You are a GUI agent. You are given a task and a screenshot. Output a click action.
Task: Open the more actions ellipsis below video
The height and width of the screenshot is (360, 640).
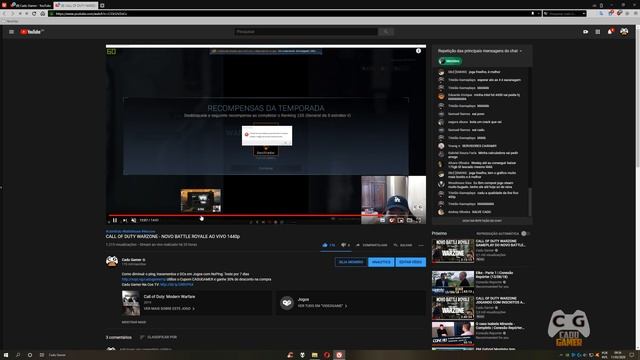coord(421,245)
